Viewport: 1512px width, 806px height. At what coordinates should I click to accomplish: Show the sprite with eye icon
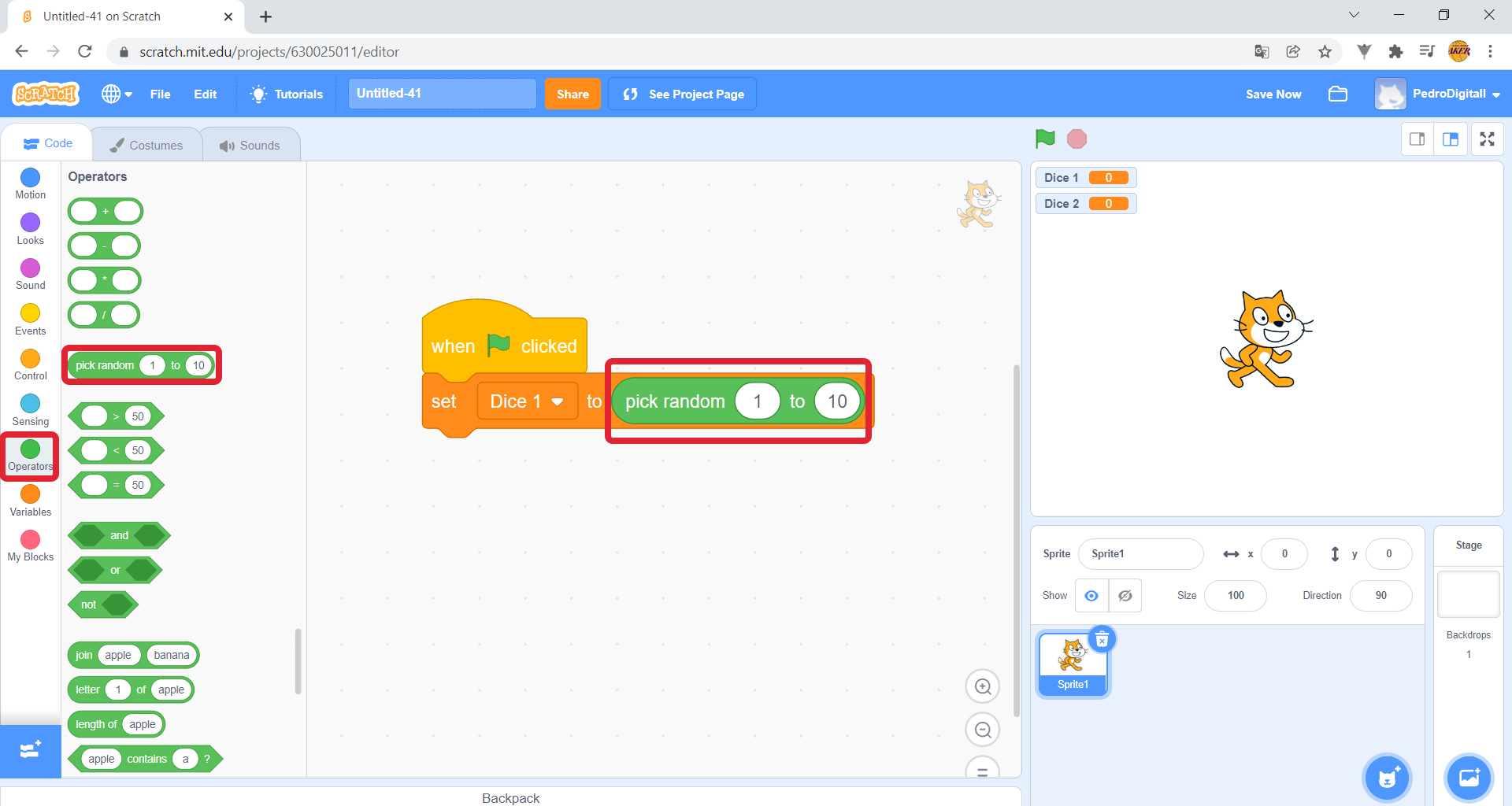[1091, 596]
